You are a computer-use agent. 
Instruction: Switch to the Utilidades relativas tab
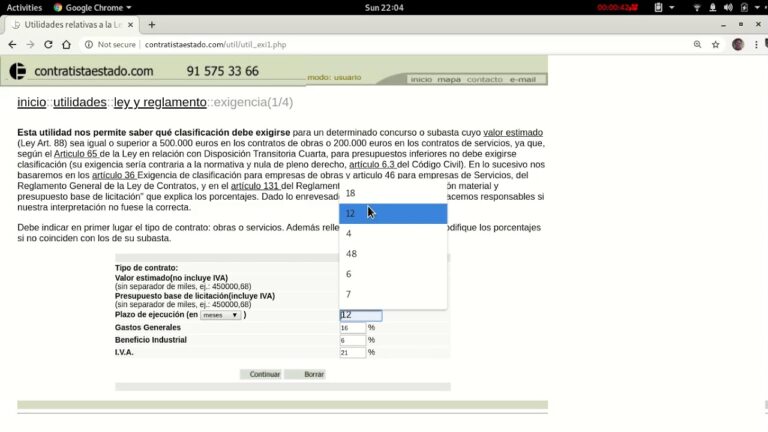pyautogui.click(x=72, y=24)
